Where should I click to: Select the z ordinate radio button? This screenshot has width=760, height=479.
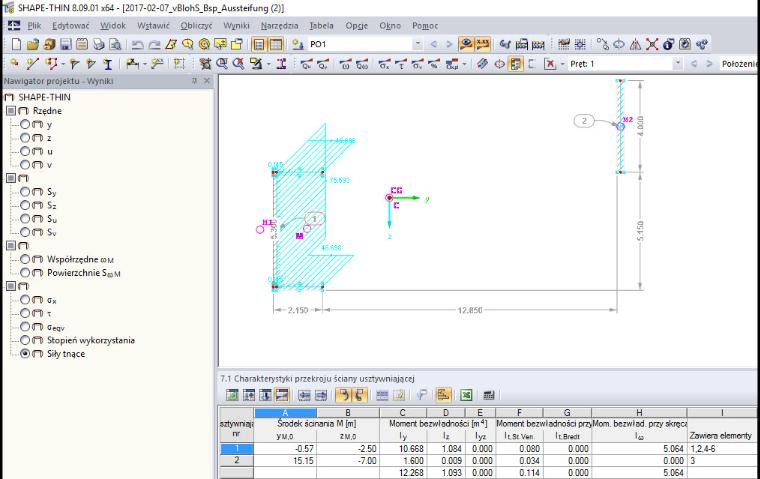pyautogui.click(x=25, y=138)
